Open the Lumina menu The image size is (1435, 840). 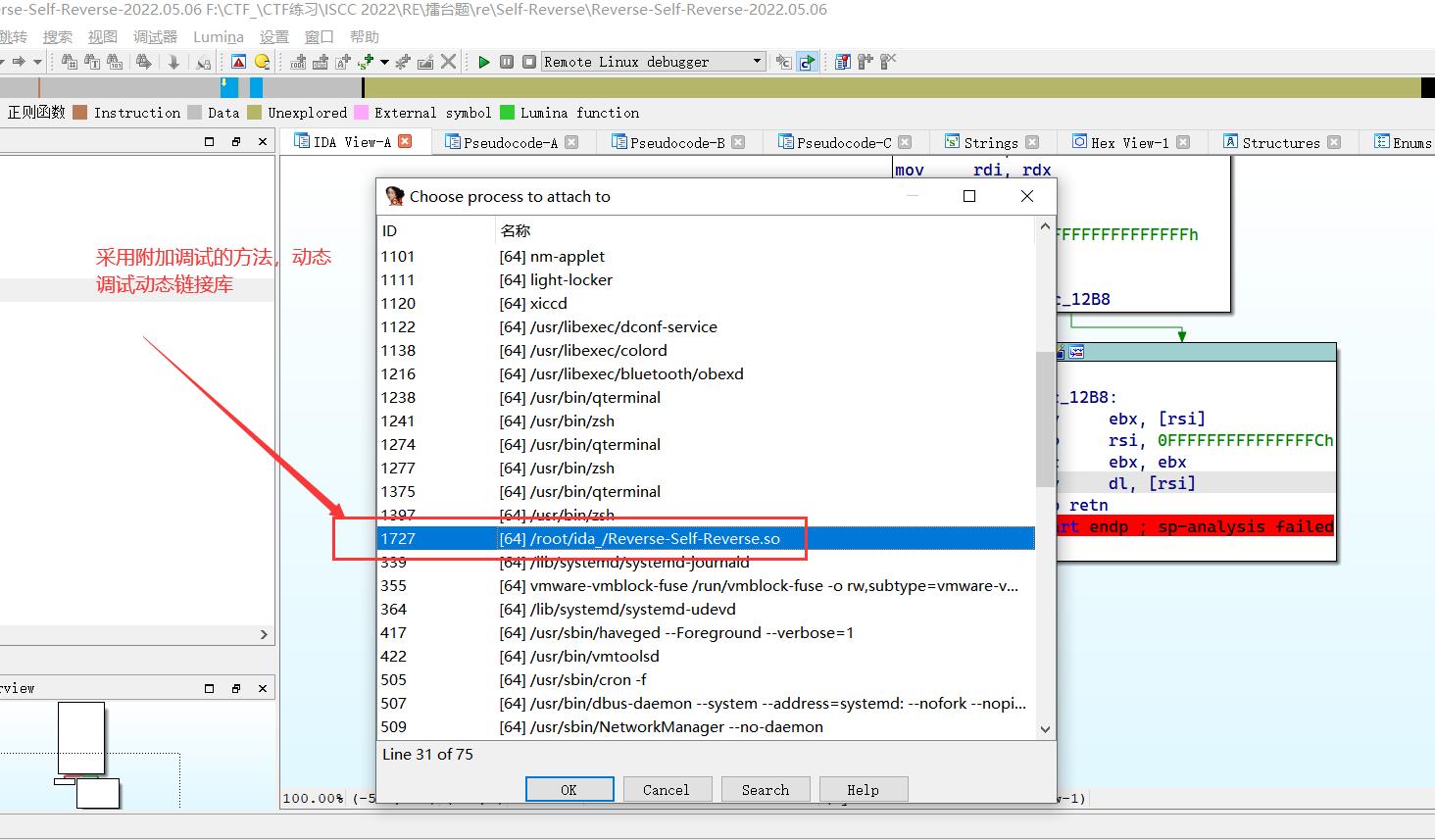click(x=219, y=36)
